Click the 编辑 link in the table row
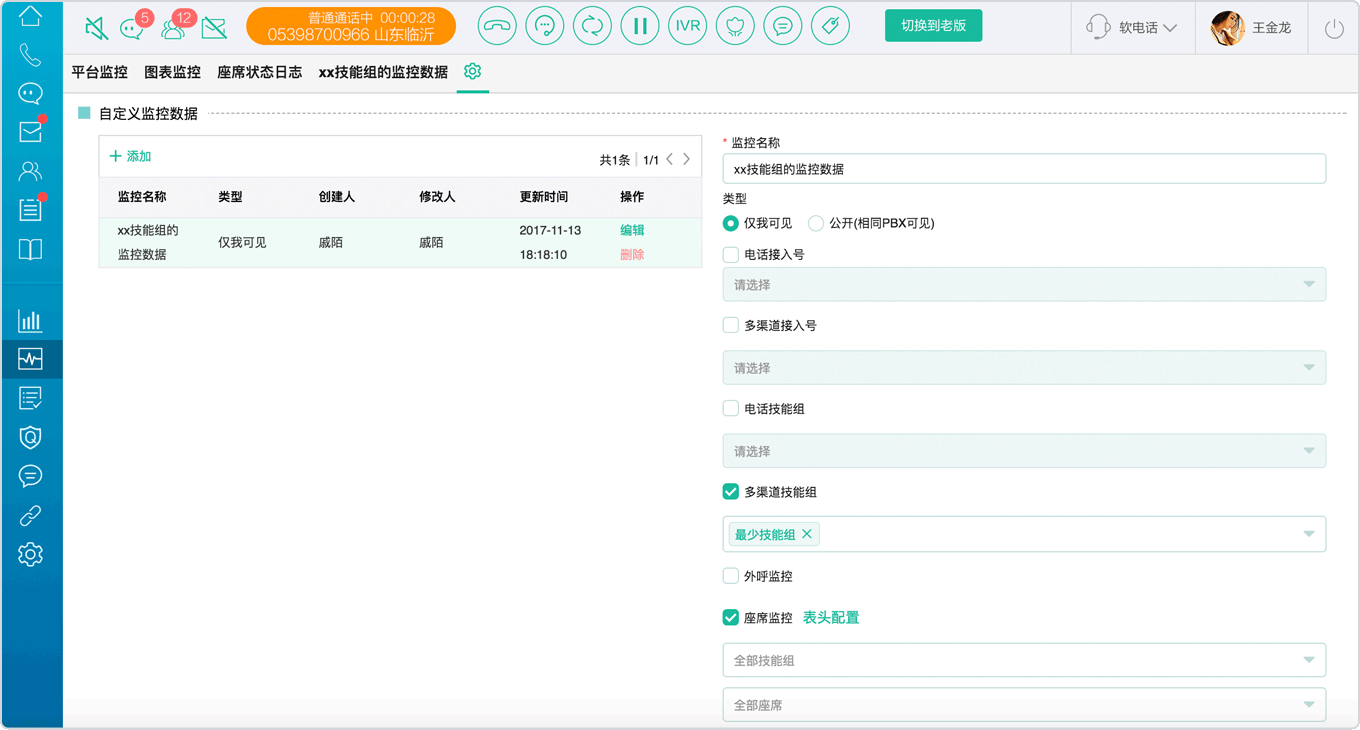Screen dimensions: 1360x730 pyautogui.click(x=632, y=230)
